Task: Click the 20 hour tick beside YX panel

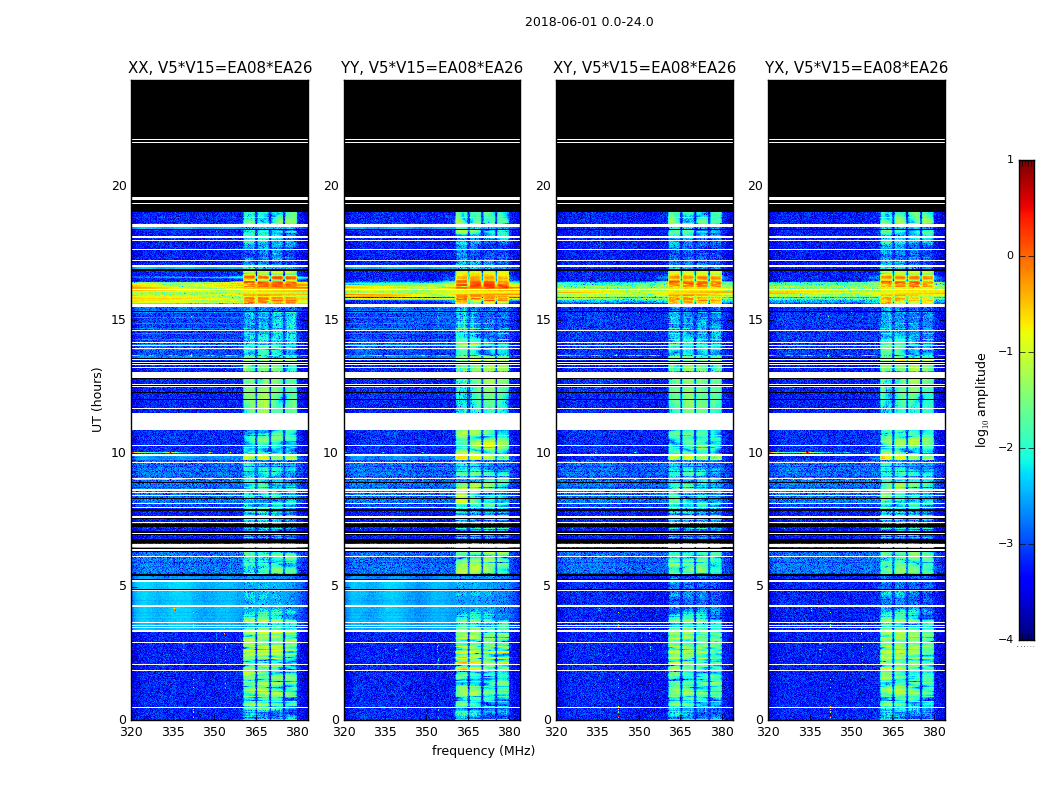Action: click(x=755, y=186)
